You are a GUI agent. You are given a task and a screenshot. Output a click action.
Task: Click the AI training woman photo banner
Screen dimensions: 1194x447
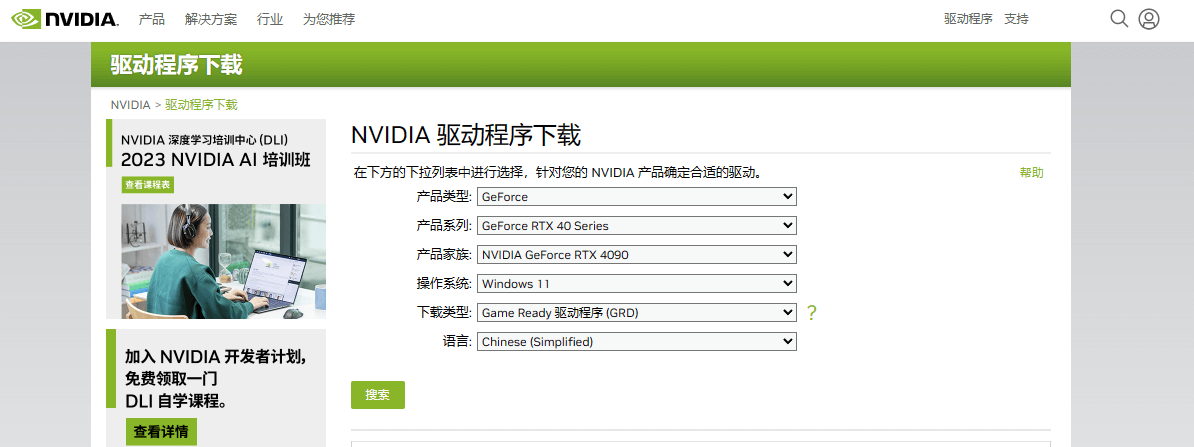click(x=224, y=261)
